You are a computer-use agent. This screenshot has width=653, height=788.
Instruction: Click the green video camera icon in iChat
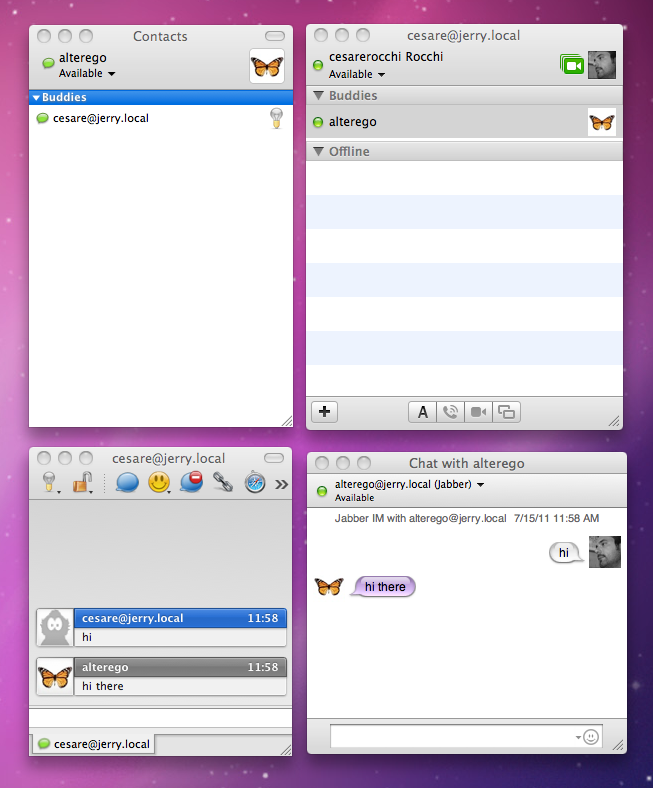click(573, 65)
